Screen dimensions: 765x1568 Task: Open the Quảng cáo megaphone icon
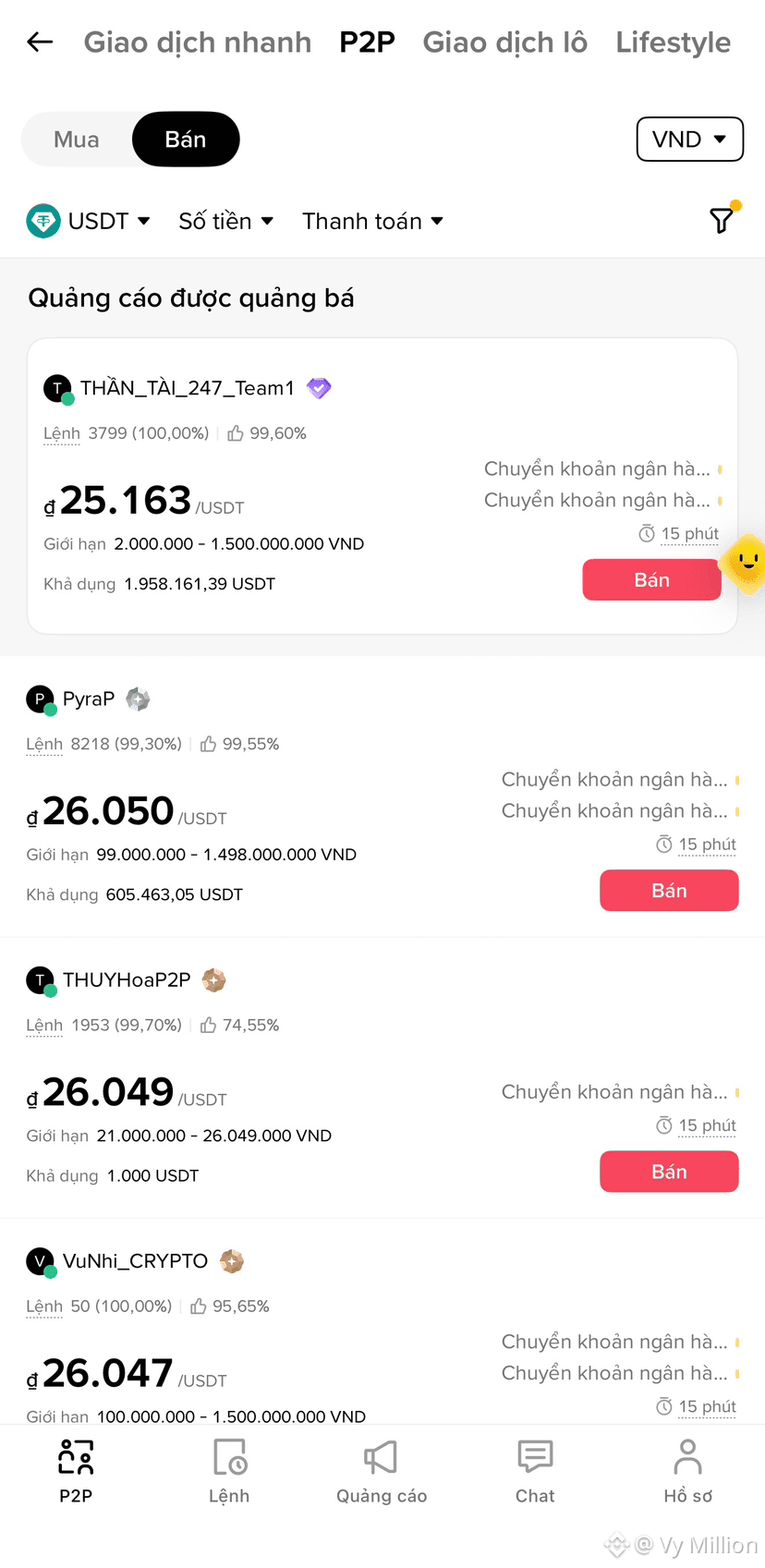coord(381,1457)
